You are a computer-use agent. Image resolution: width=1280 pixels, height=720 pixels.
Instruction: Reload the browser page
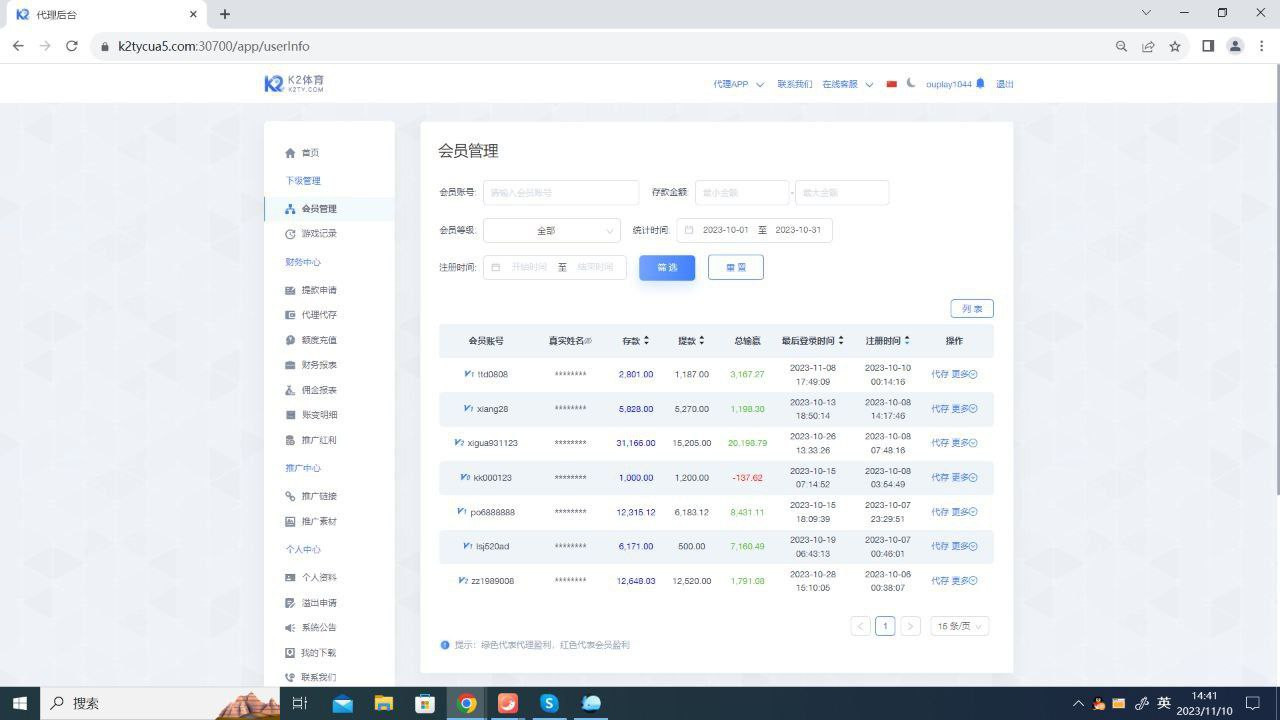(71, 46)
